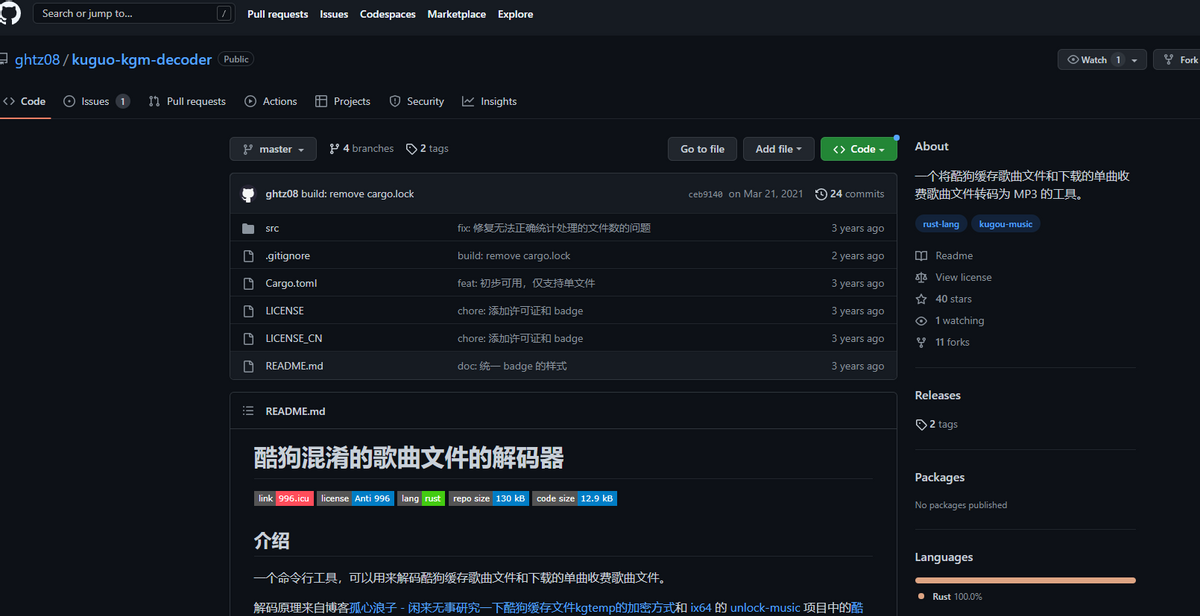Click the GitHub logo icon
Image resolution: width=1200 pixels, height=616 pixels.
point(9,13)
